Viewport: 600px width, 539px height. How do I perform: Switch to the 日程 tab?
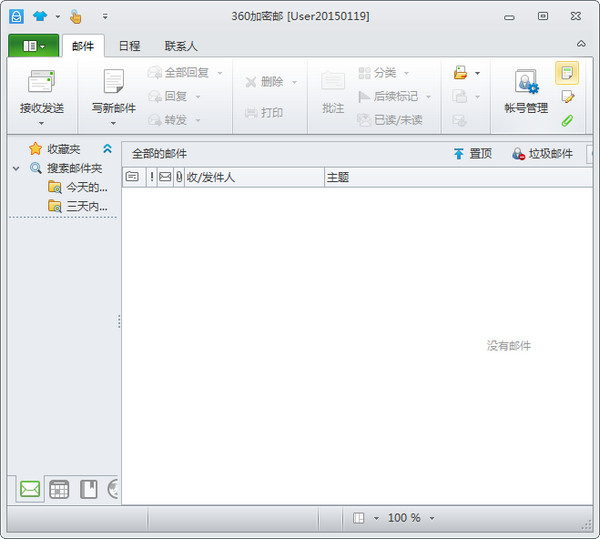(129, 46)
